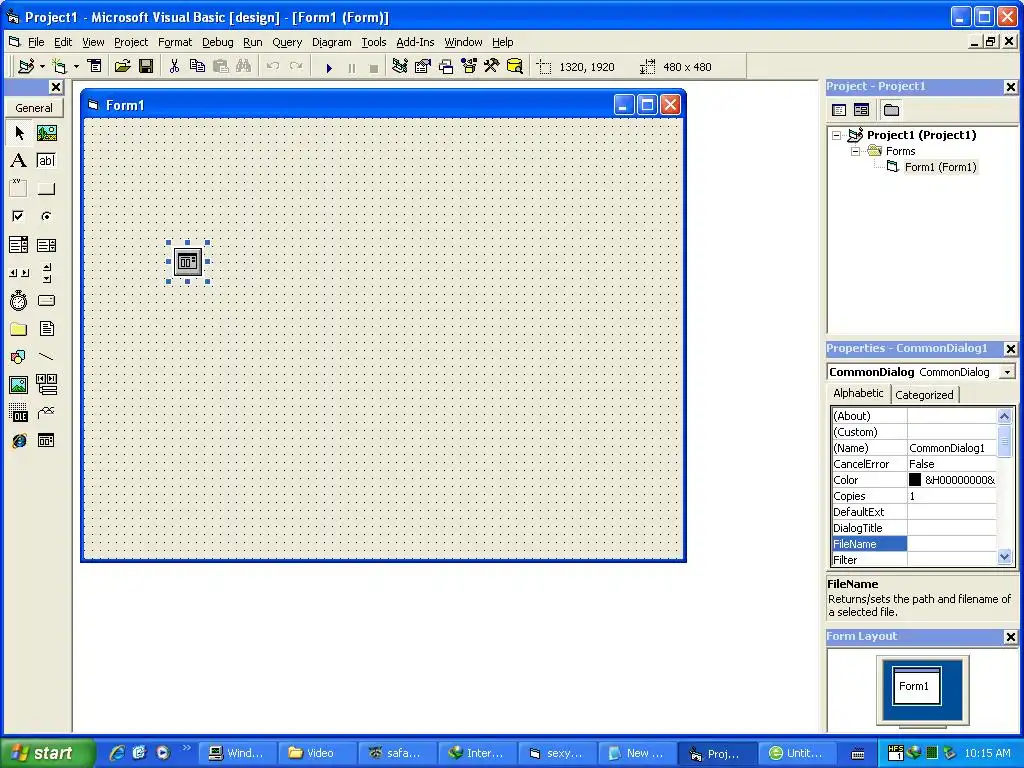
Task: Switch to the Alphabetic tab
Action: point(858,393)
